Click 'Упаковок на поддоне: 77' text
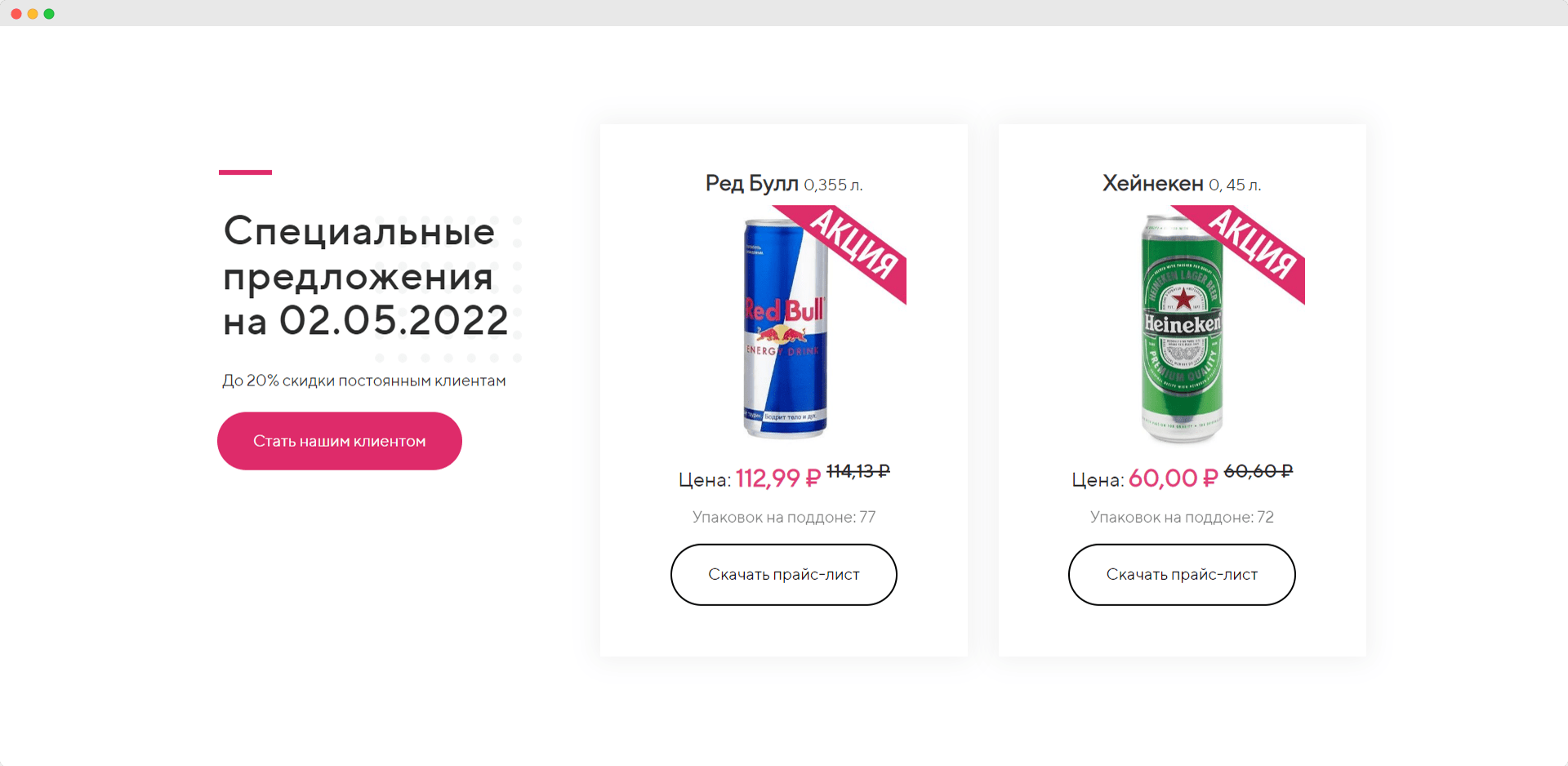Image resolution: width=1568 pixels, height=766 pixels. click(784, 517)
